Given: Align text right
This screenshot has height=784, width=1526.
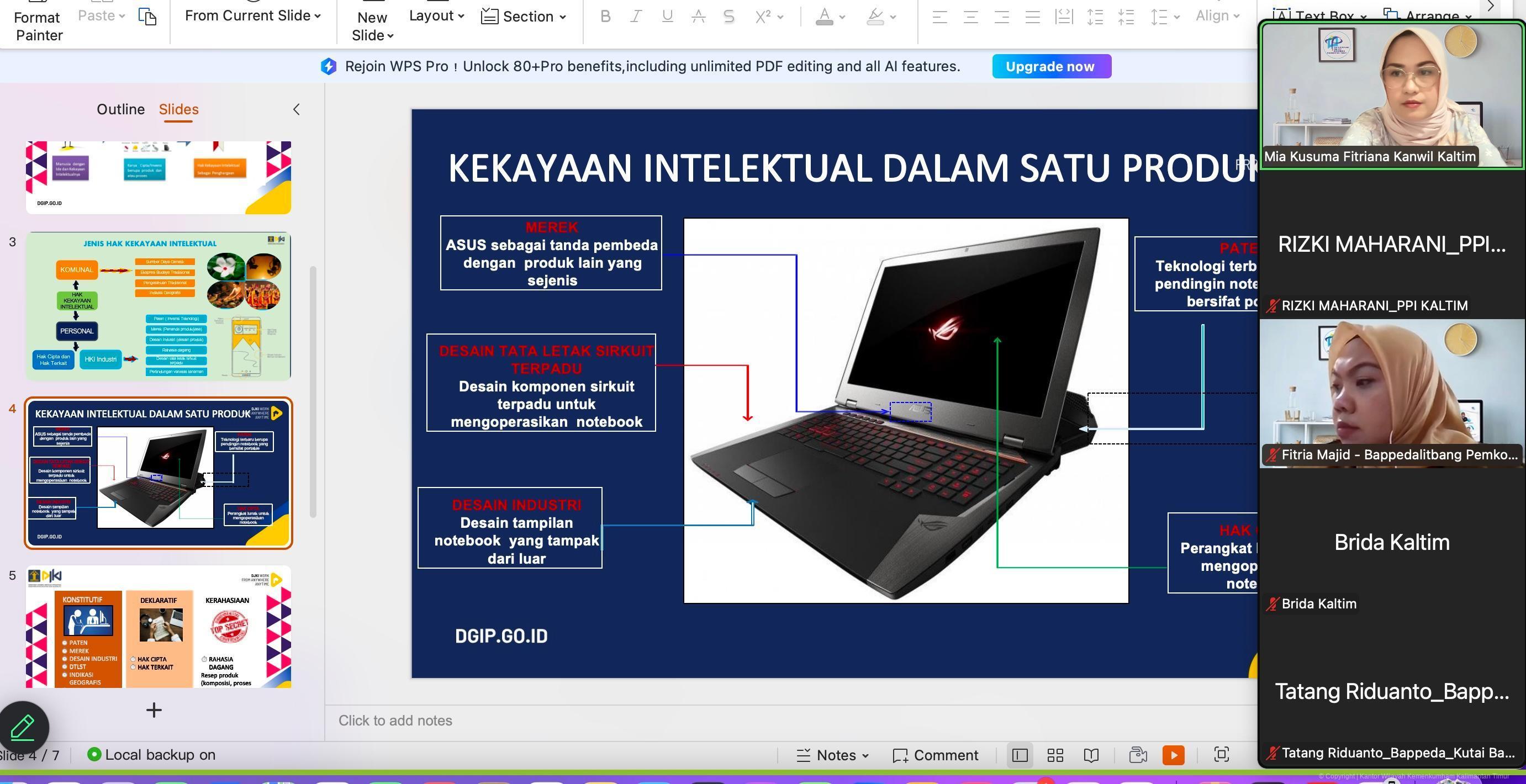Looking at the screenshot, I should tap(1001, 17).
